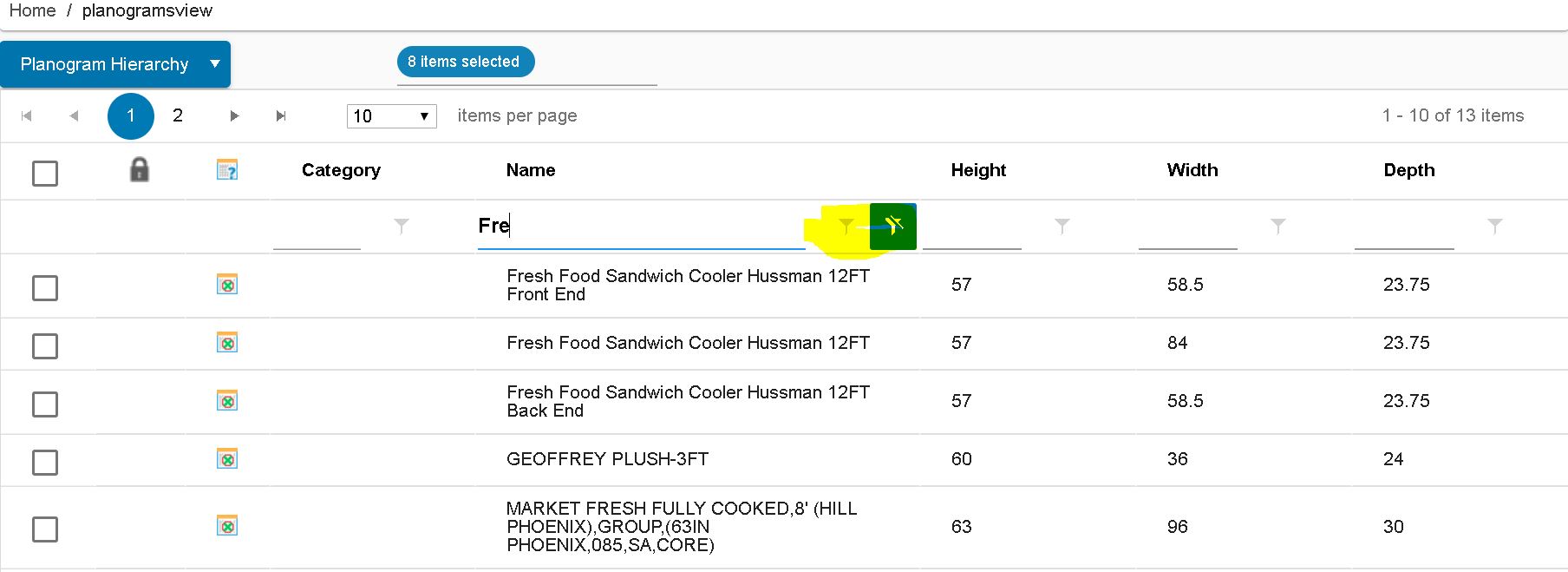Screen dimensions: 1568x572
Task: Click the green clear filter icon
Action: pos(892,227)
